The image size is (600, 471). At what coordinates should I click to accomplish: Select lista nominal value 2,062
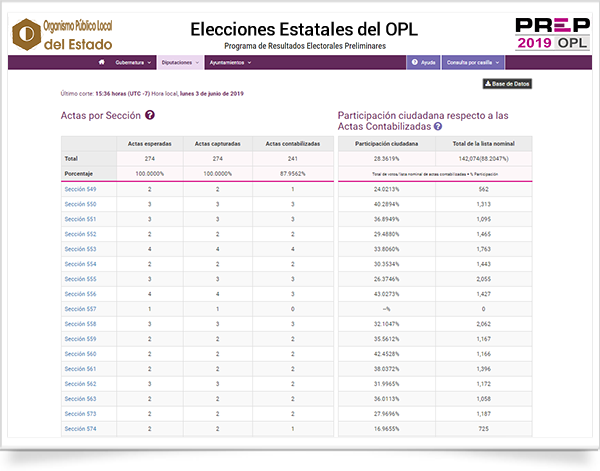click(x=484, y=324)
